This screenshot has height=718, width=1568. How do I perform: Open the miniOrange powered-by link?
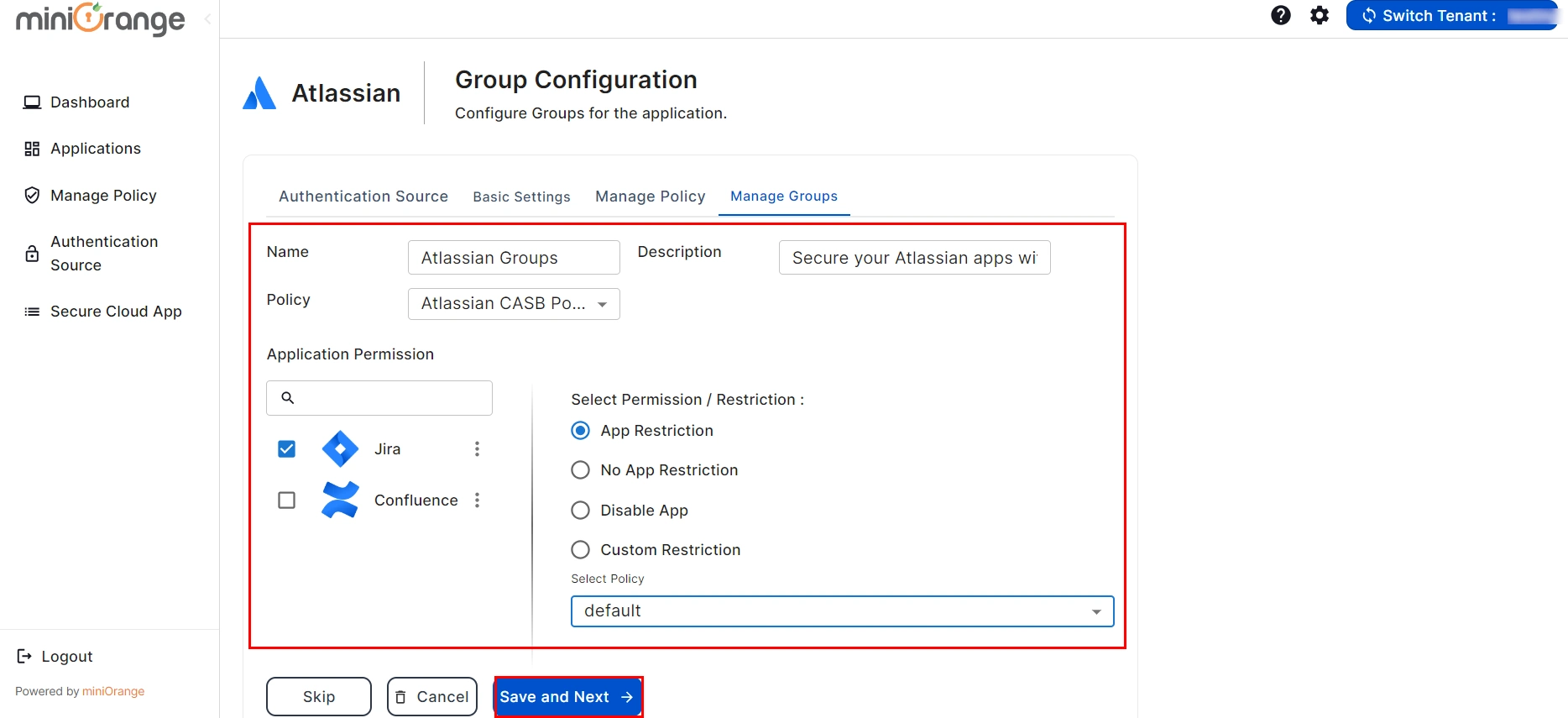coord(113,691)
